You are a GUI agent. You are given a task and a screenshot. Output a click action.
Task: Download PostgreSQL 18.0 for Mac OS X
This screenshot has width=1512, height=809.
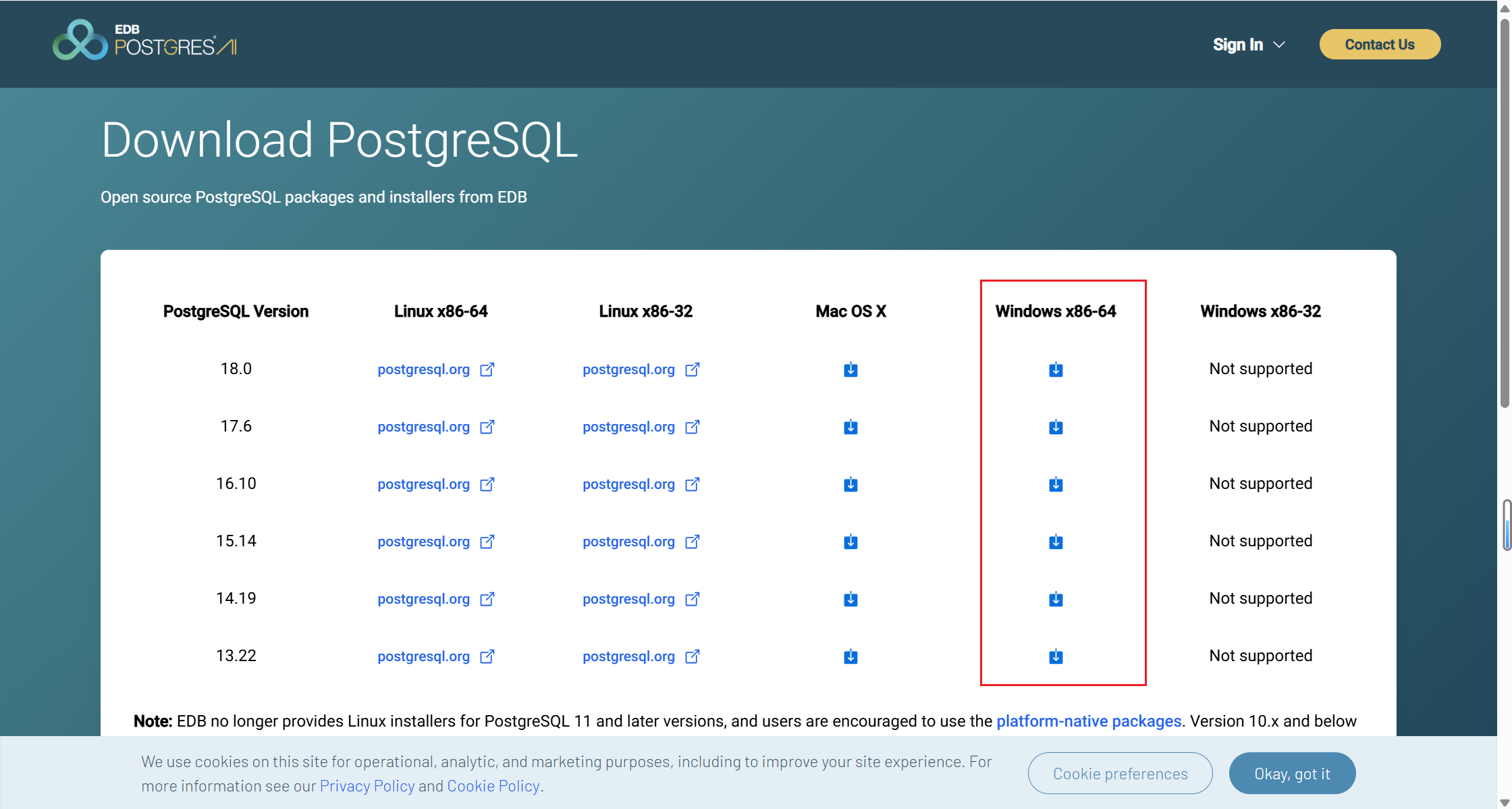pos(850,369)
